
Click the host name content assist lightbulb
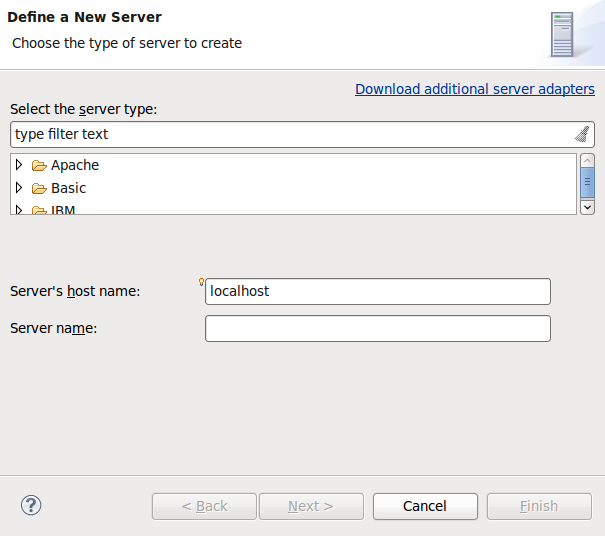(x=201, y=282)
